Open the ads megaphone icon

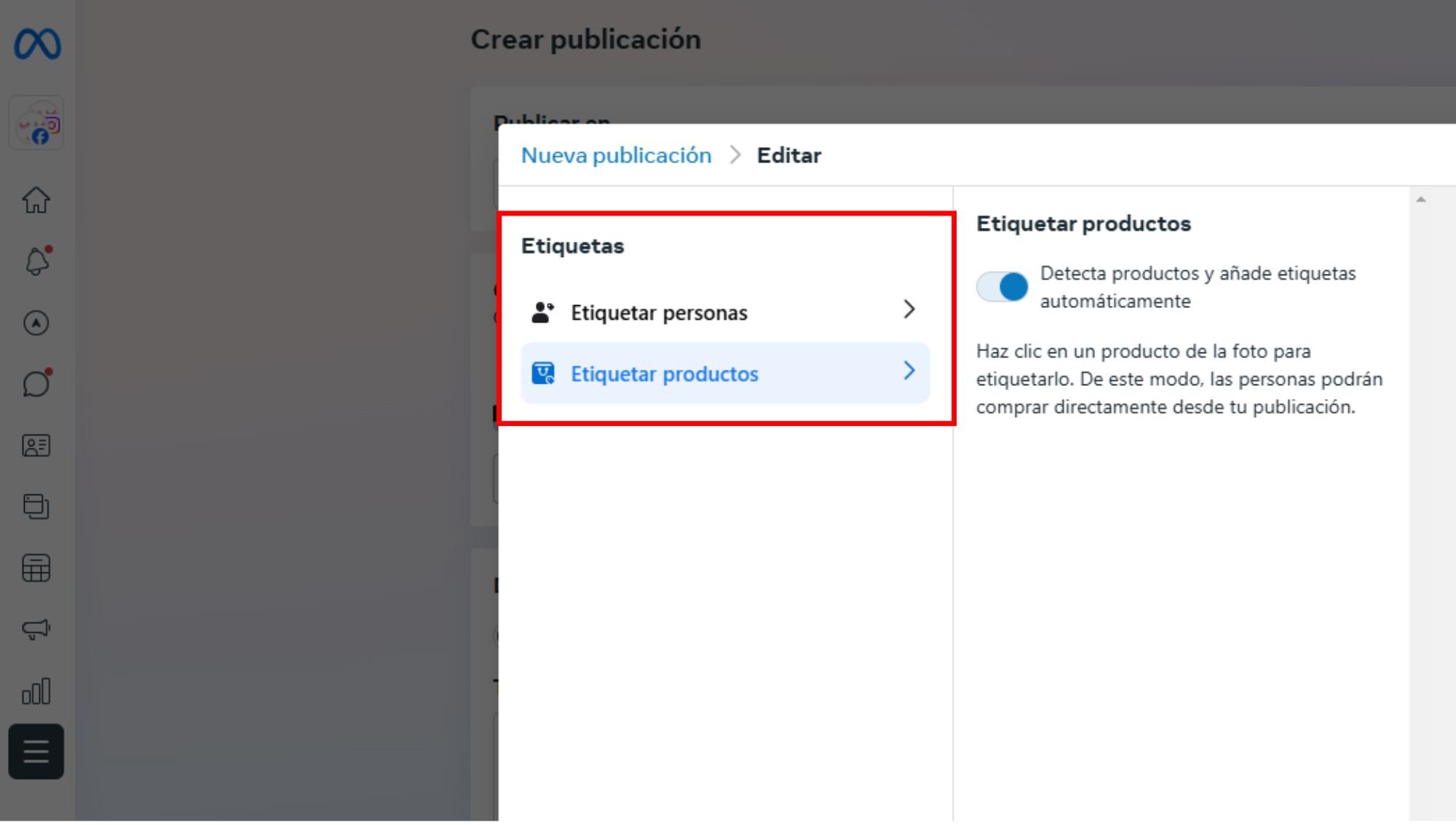coord(36,629)
